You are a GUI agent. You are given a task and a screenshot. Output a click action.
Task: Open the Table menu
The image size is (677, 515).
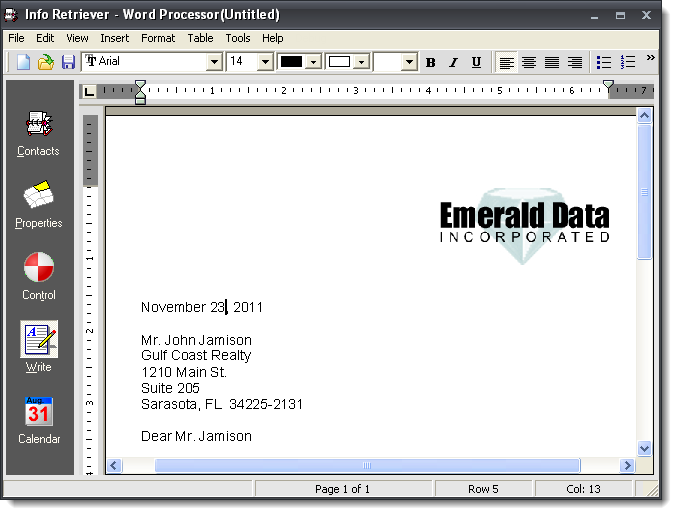200,38
